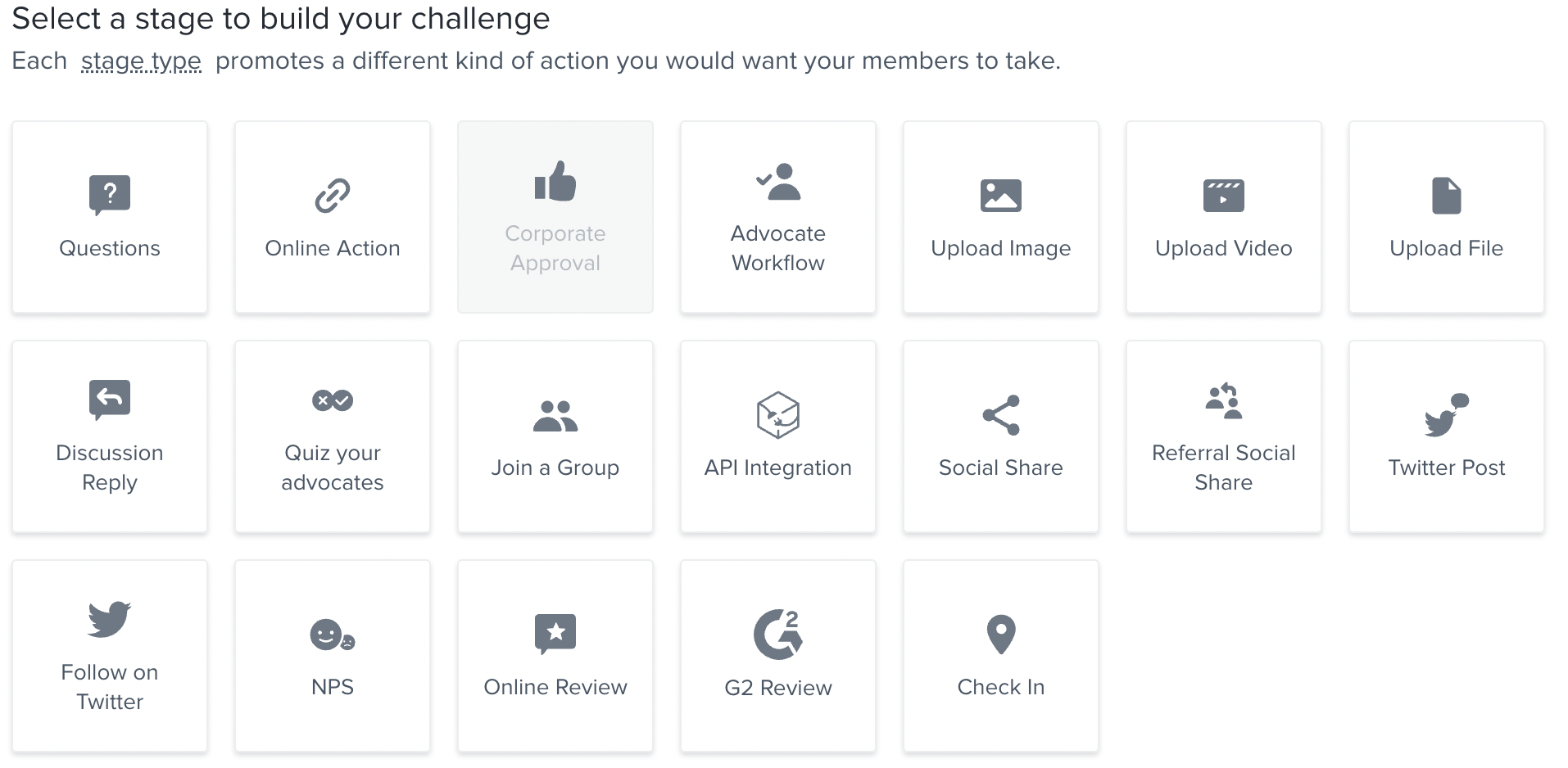This screenshot has height=768, width=1568.
Task: Select the Upload Image icon
Action: [x=1001, y=196]
